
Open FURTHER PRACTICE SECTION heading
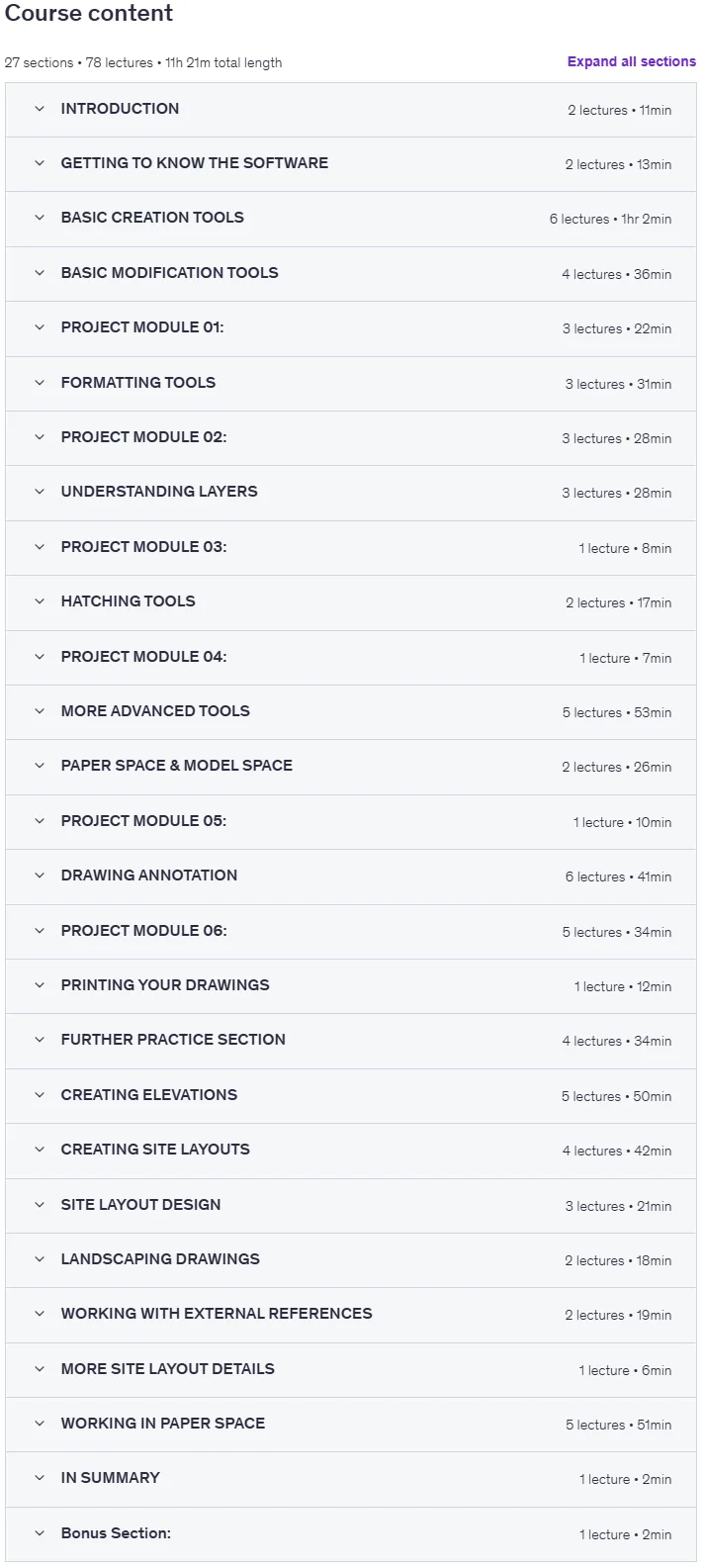pos(173,1040)
